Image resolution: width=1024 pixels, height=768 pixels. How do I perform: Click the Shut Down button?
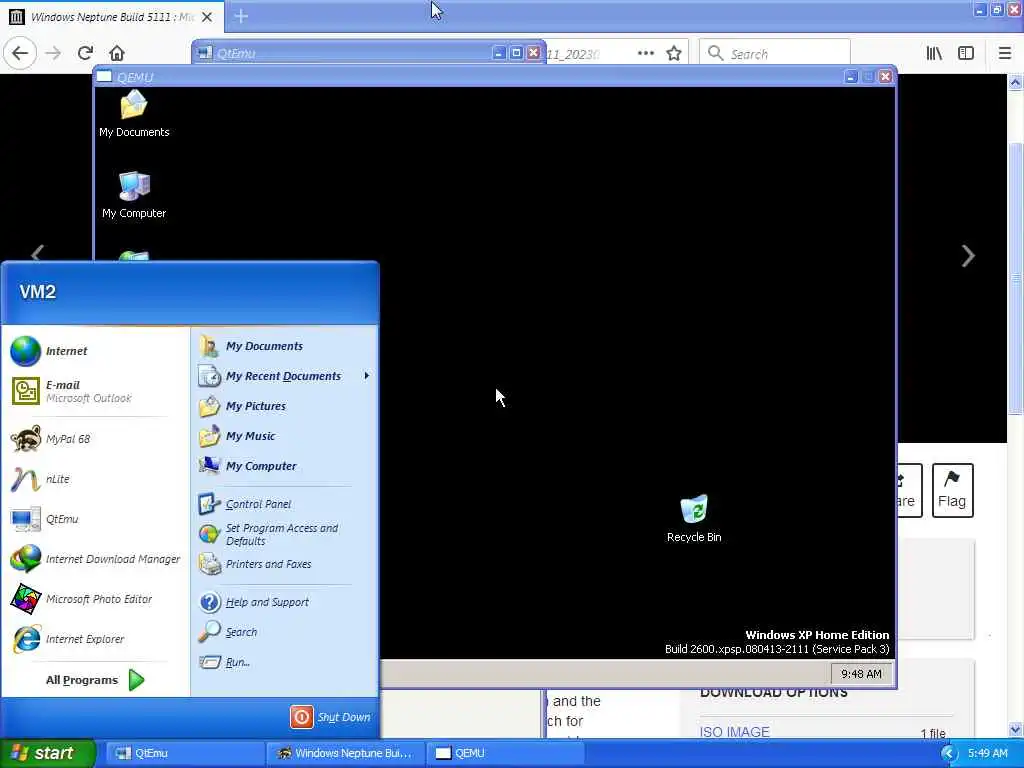tap(330, 717)
